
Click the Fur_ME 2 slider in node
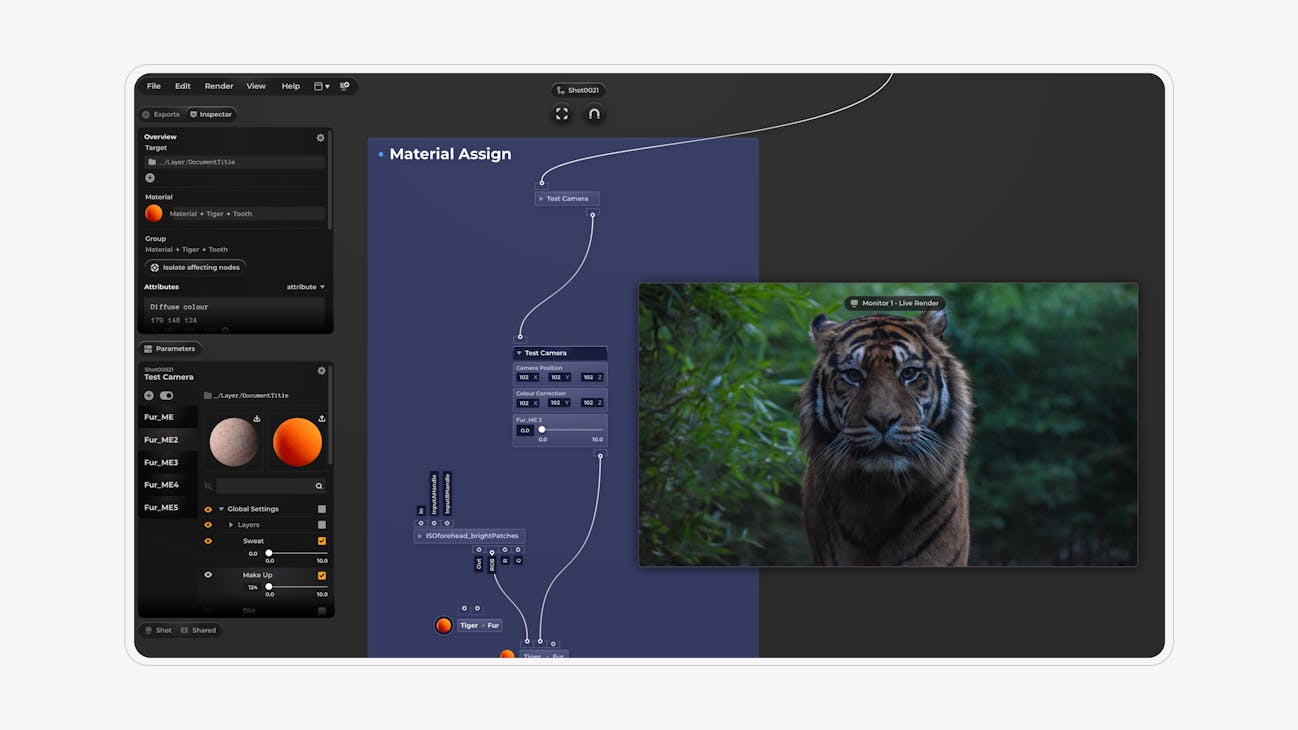pyautogui.click(x=572, y=430)
